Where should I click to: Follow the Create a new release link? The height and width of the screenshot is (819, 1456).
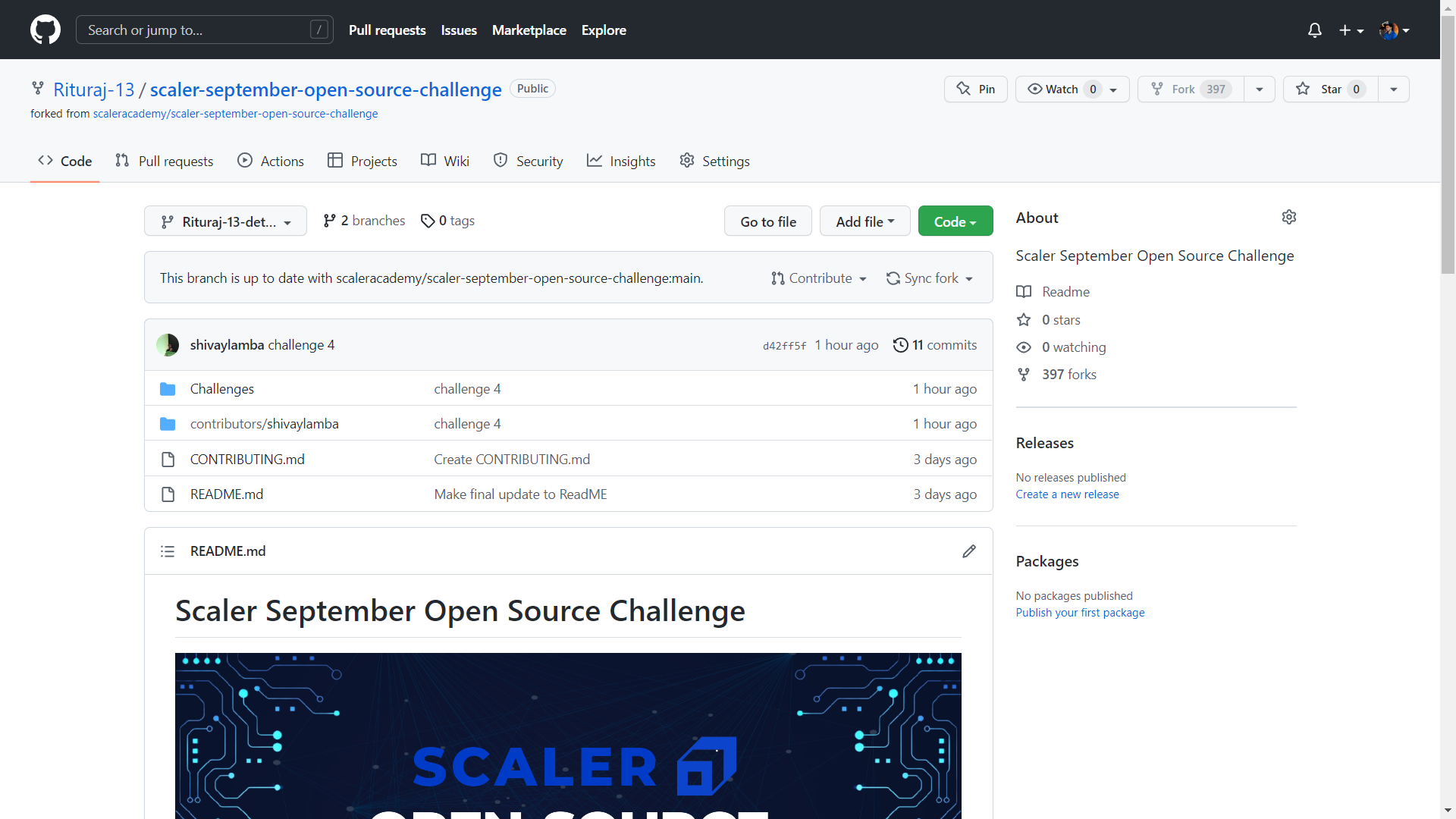[1067, 494]
